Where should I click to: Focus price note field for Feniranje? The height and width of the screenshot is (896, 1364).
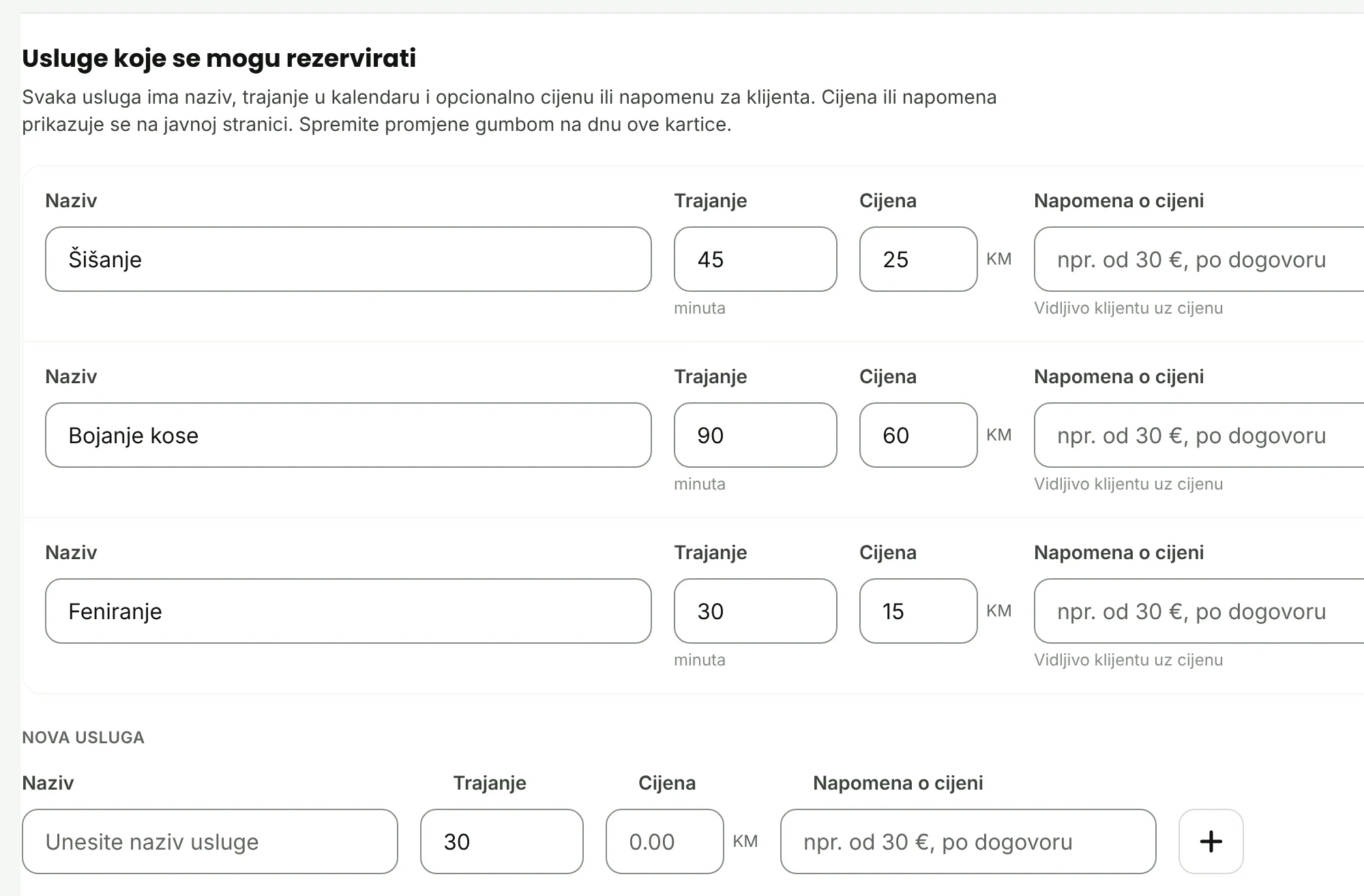coord(1199,611)
